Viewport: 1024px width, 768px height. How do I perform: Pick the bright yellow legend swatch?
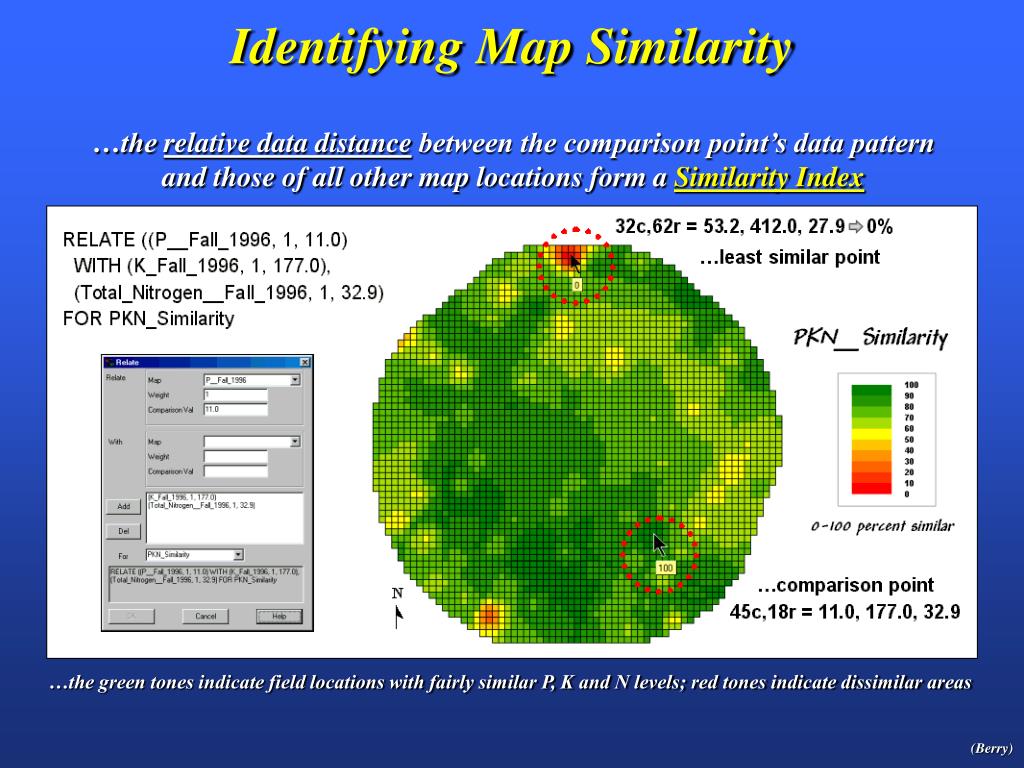[x=871, y=434]
